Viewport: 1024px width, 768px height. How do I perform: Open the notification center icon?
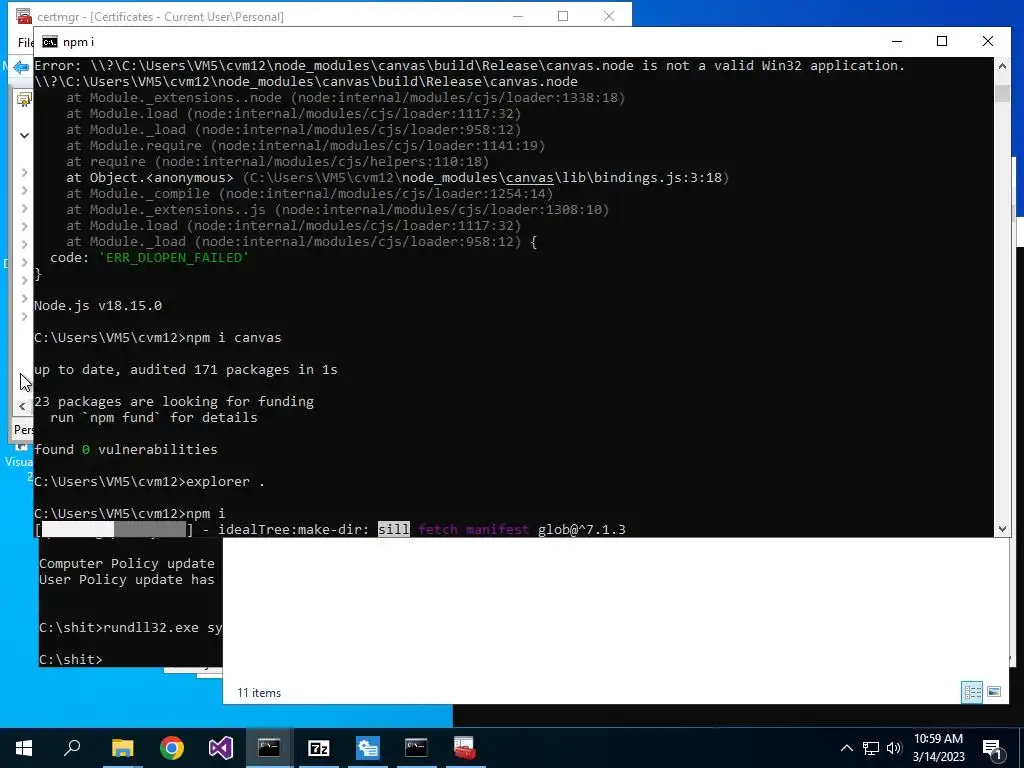tap(992, 750)
